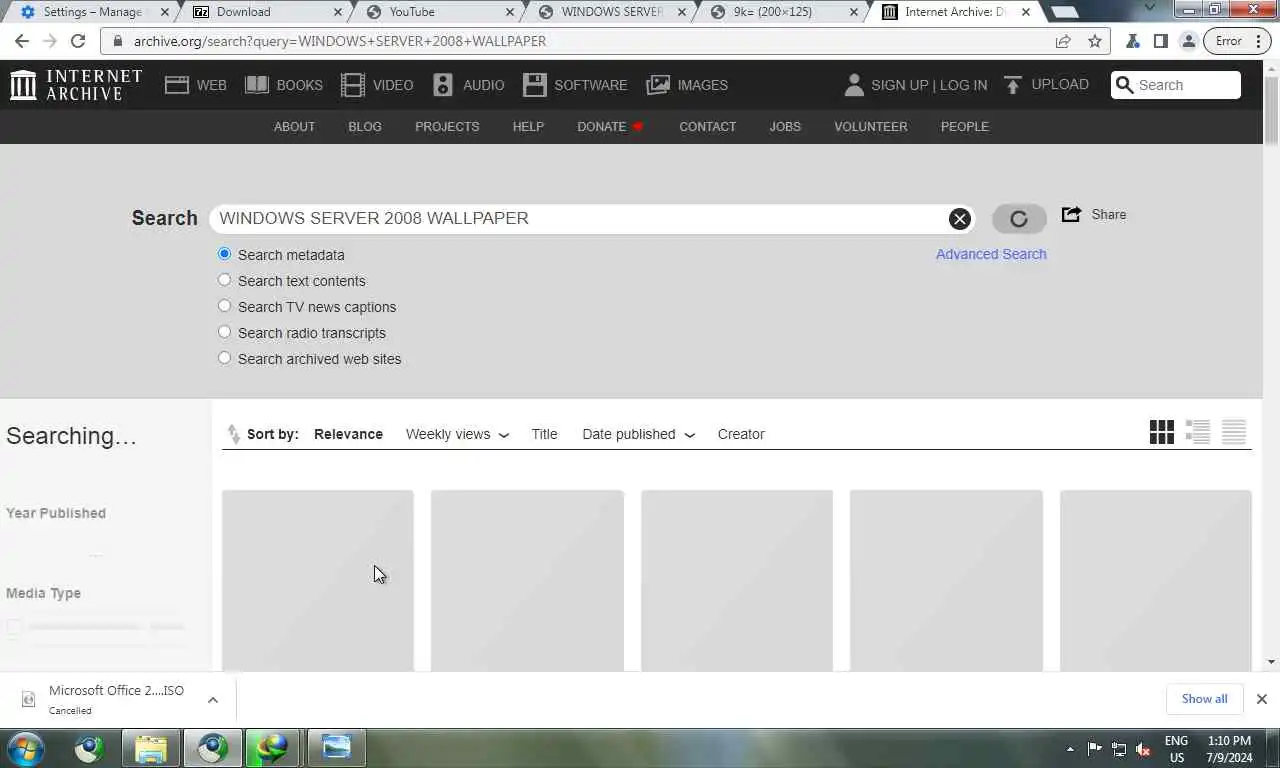The width and height of the screenshot is (1280, 768).
Task: Open the Books section icon
Action: pyautogui.click(x=257, y=85)
